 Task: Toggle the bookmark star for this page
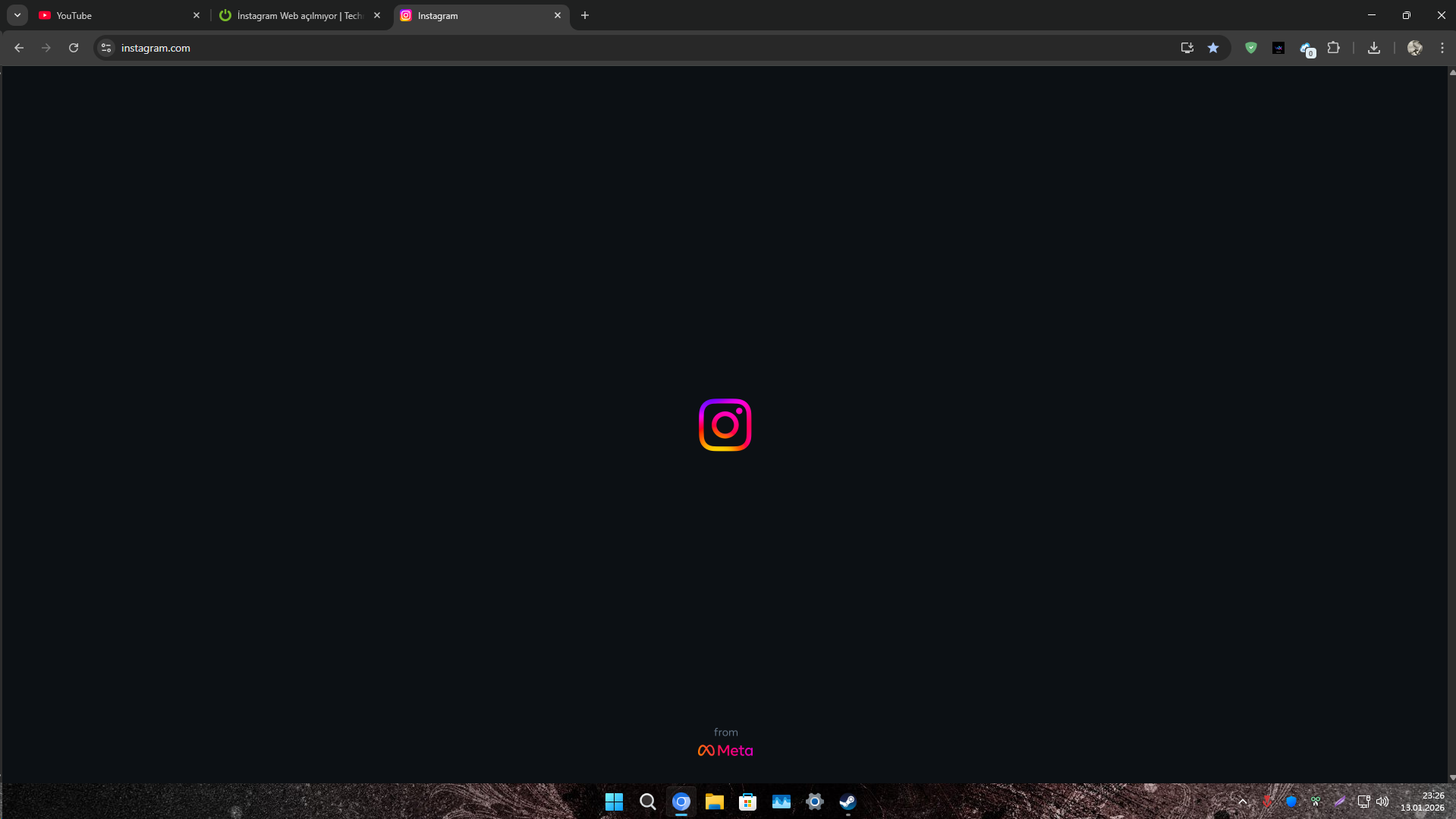pos(1213,48)
